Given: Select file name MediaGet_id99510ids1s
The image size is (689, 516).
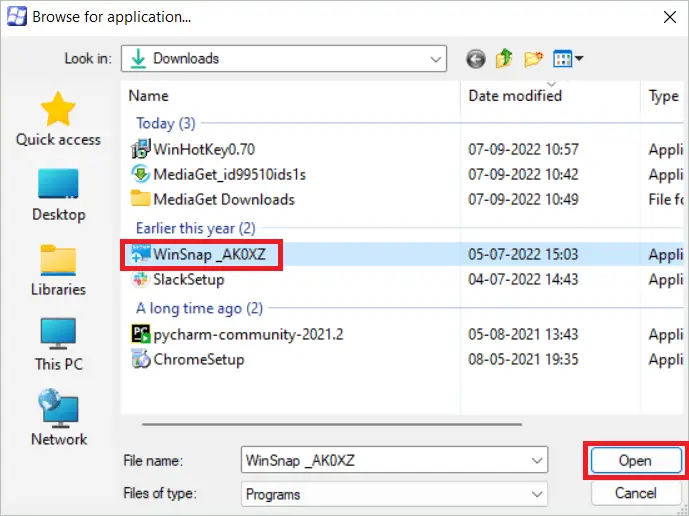Looking at the screenshot, I should click(x=229, y=174).
